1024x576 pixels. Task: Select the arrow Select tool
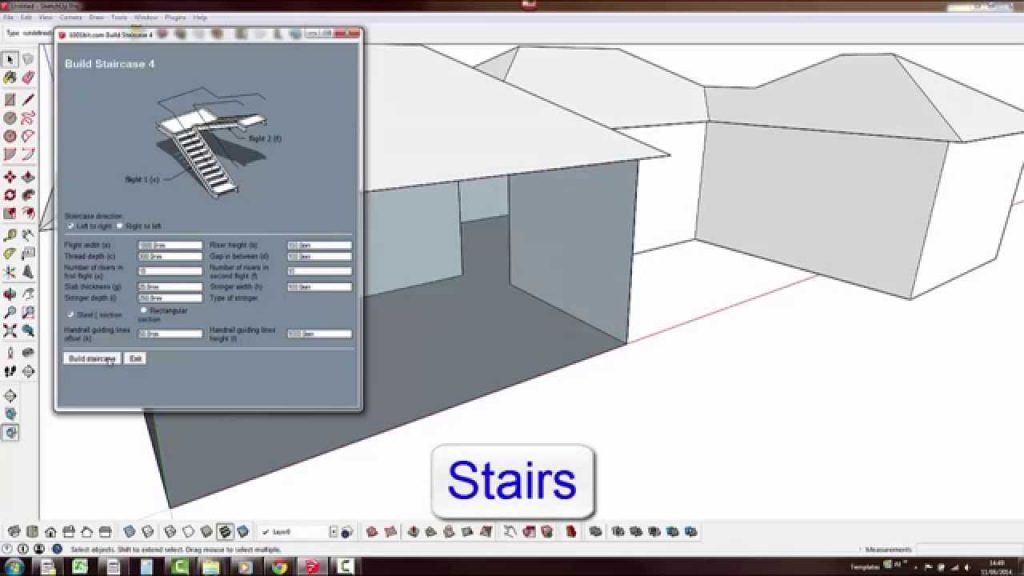coord(10,60)
